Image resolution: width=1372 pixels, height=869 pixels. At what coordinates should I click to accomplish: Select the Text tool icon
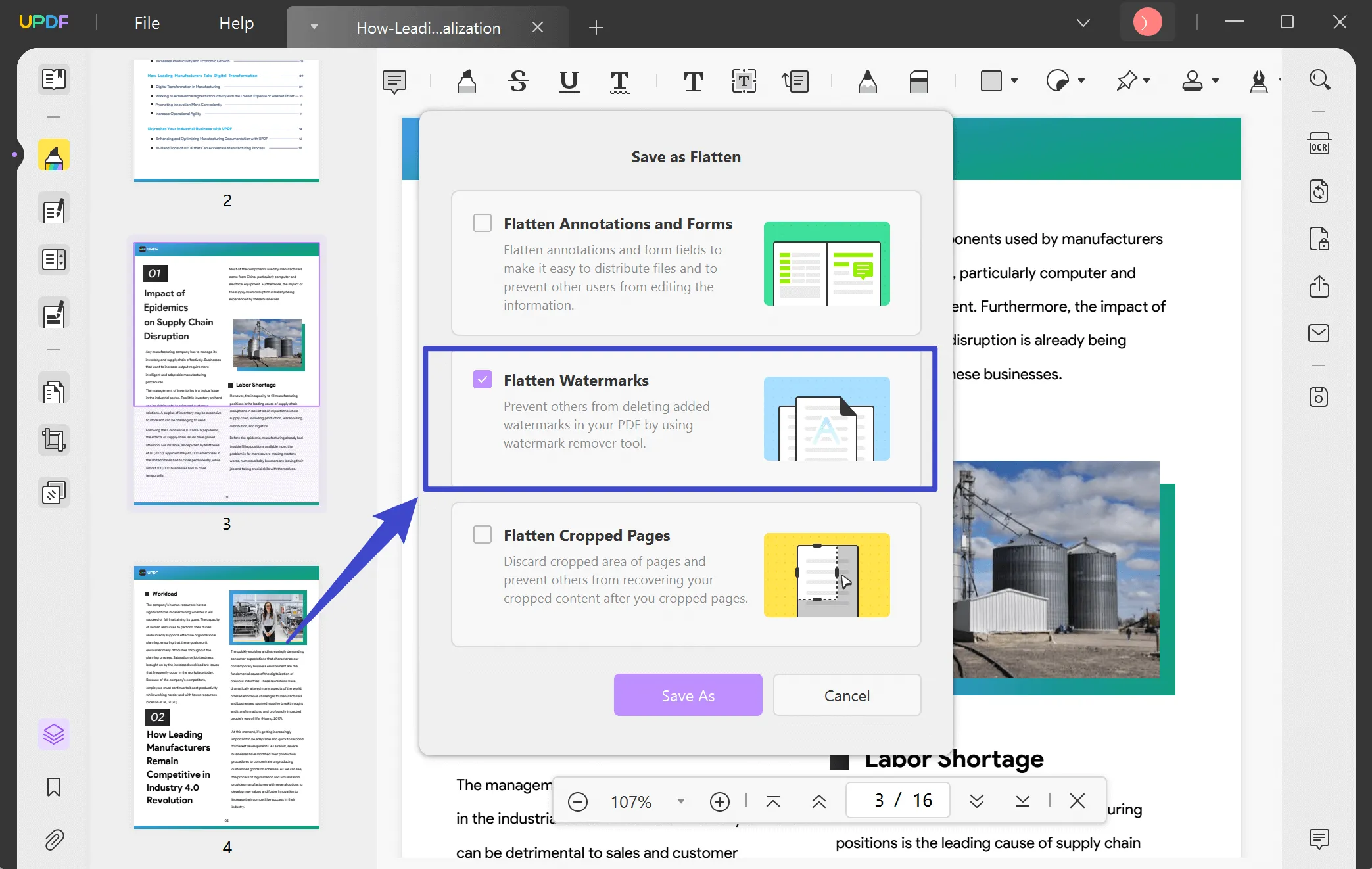pos(692,81)
